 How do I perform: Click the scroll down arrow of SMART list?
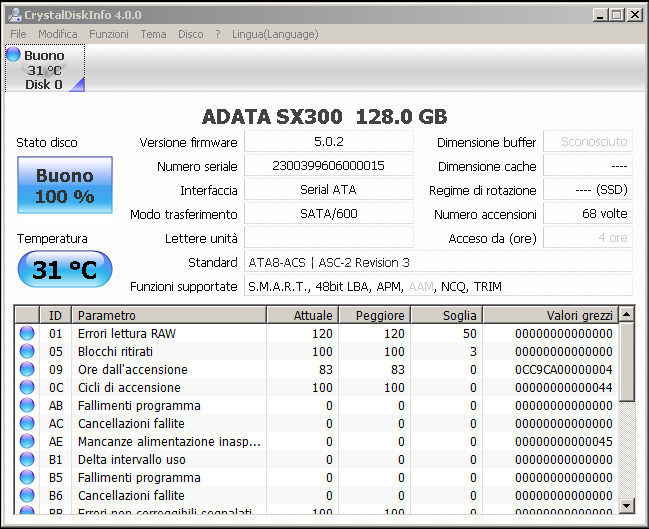pyautogui.click(x=627, y=505)
